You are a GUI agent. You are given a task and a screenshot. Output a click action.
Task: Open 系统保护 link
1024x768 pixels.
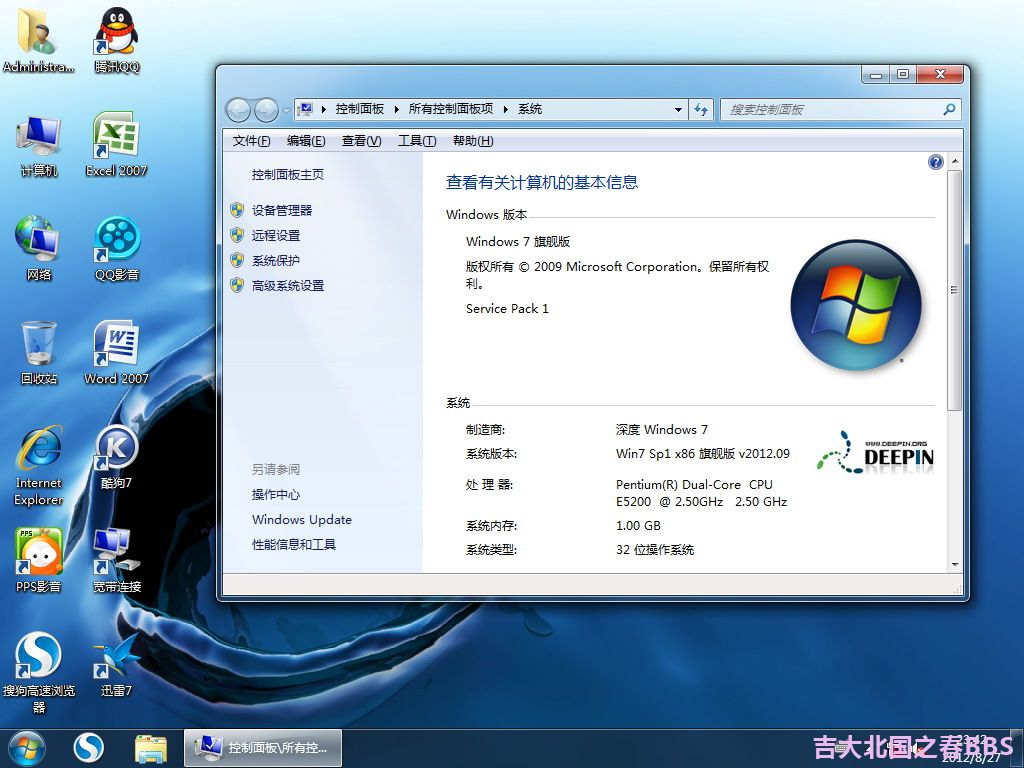[x=276, y=261]
